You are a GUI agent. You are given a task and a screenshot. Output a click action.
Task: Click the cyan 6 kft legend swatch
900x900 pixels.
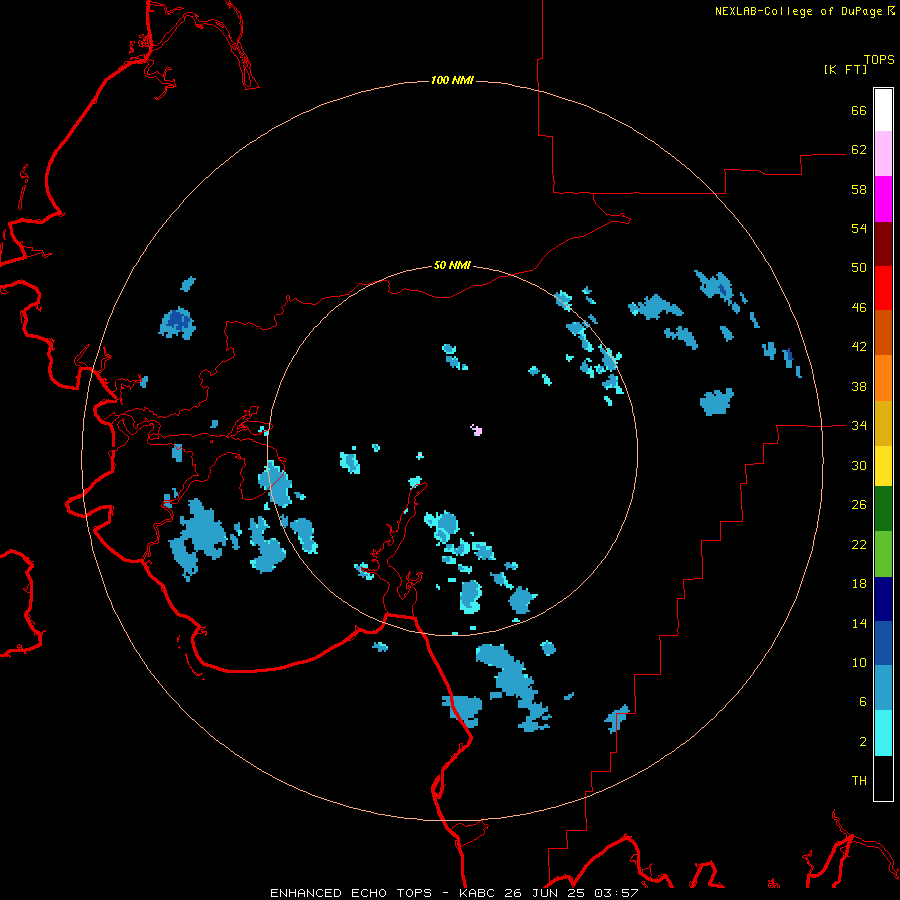[883, 733]
